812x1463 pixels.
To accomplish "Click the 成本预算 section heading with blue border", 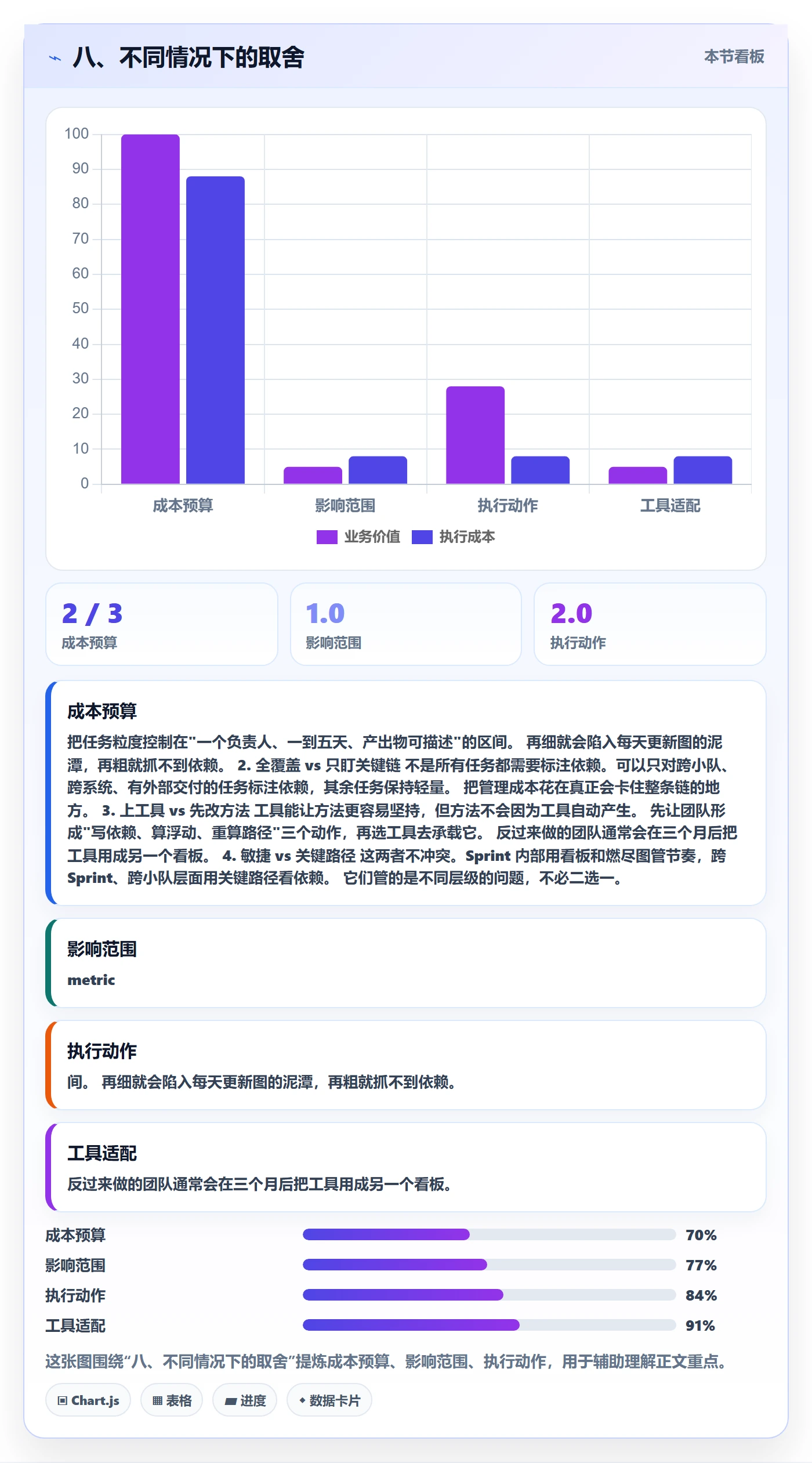I will (x=102, y=711).
